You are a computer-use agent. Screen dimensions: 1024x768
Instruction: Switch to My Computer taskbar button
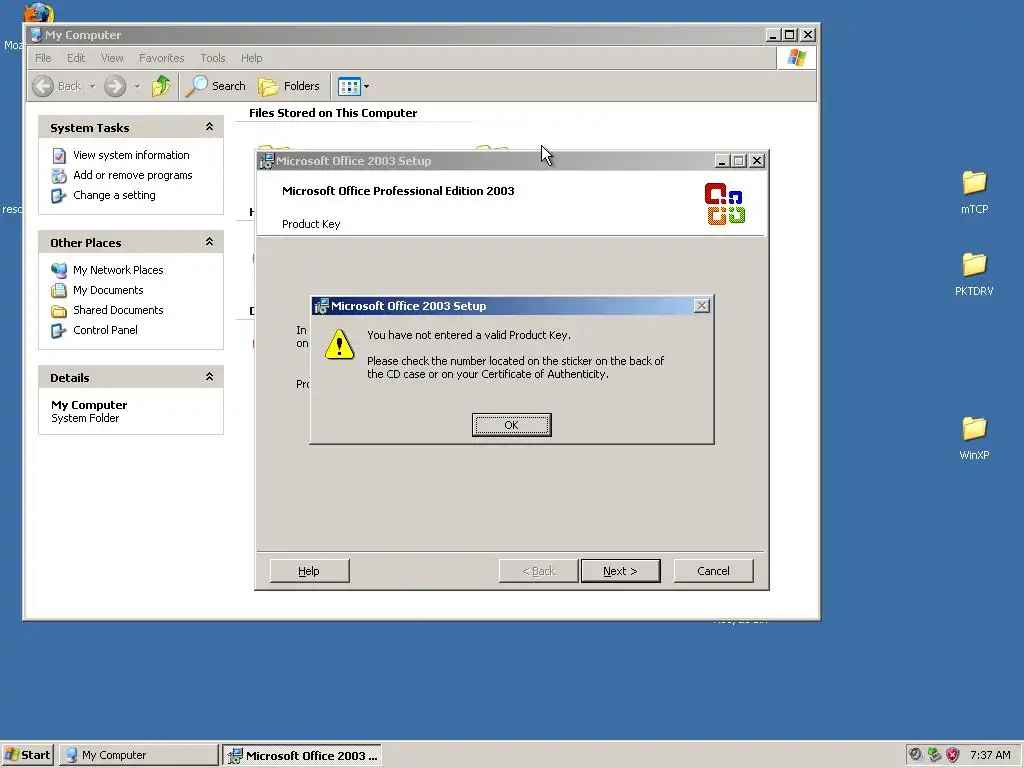(139, 755)
